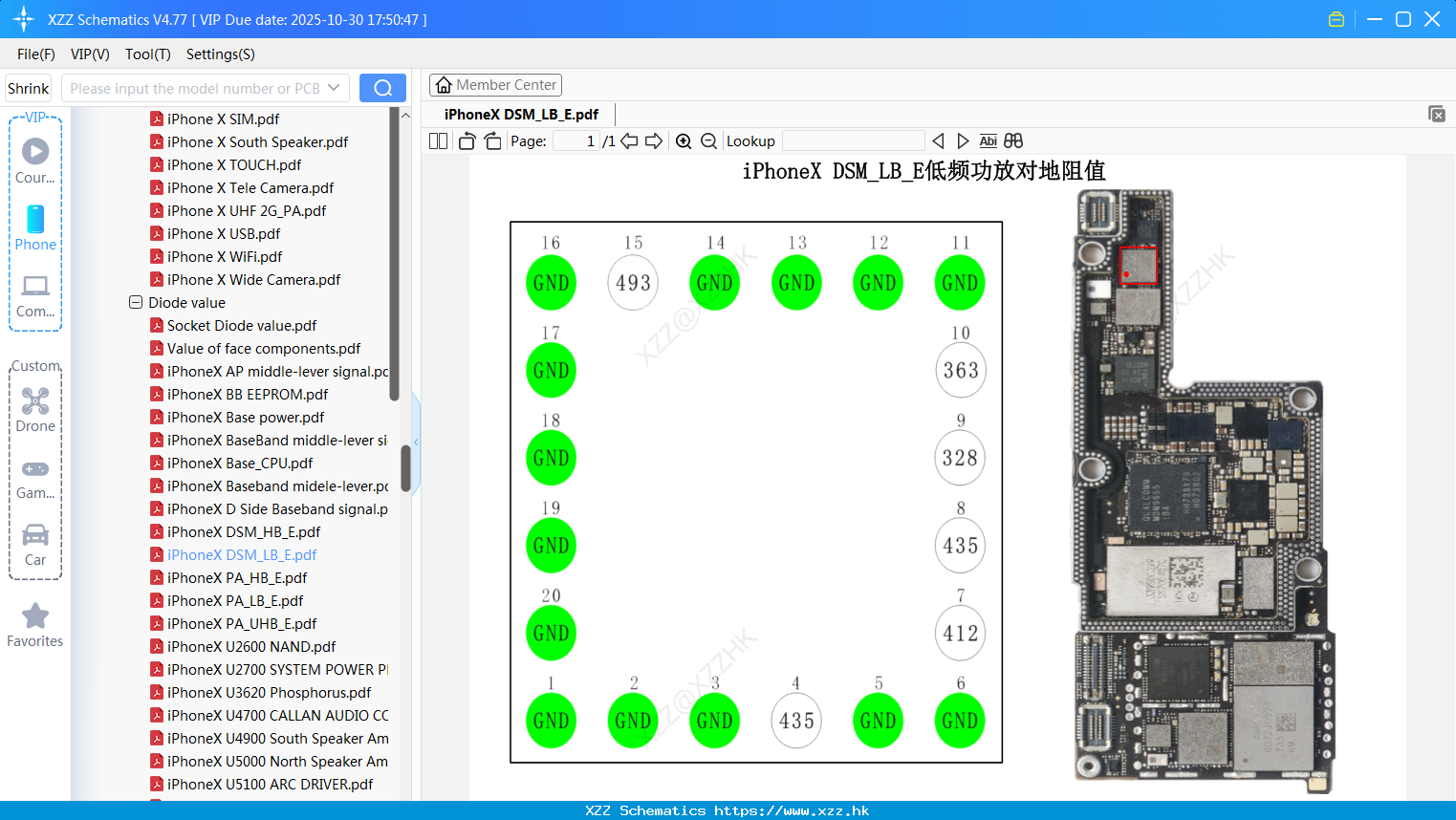Click the yellow toolbox icon in title bar
Screen dimensions: 1456x820
coord(1336,19)
